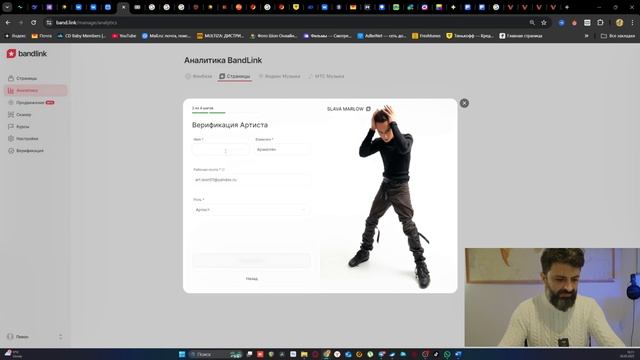Open the Windows Start menu
This screenshot has height=360, width=640.
coord(182,354)
